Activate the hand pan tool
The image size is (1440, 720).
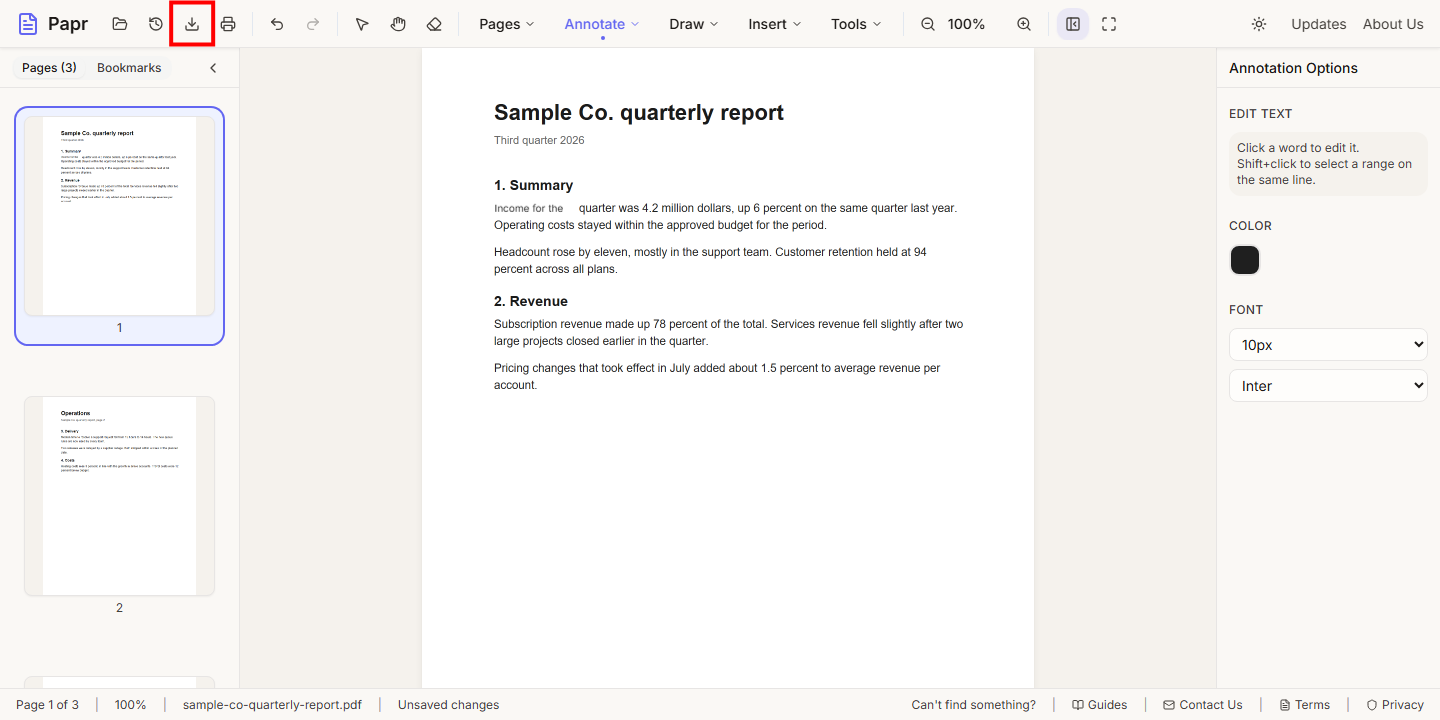[x=398, y=24]
